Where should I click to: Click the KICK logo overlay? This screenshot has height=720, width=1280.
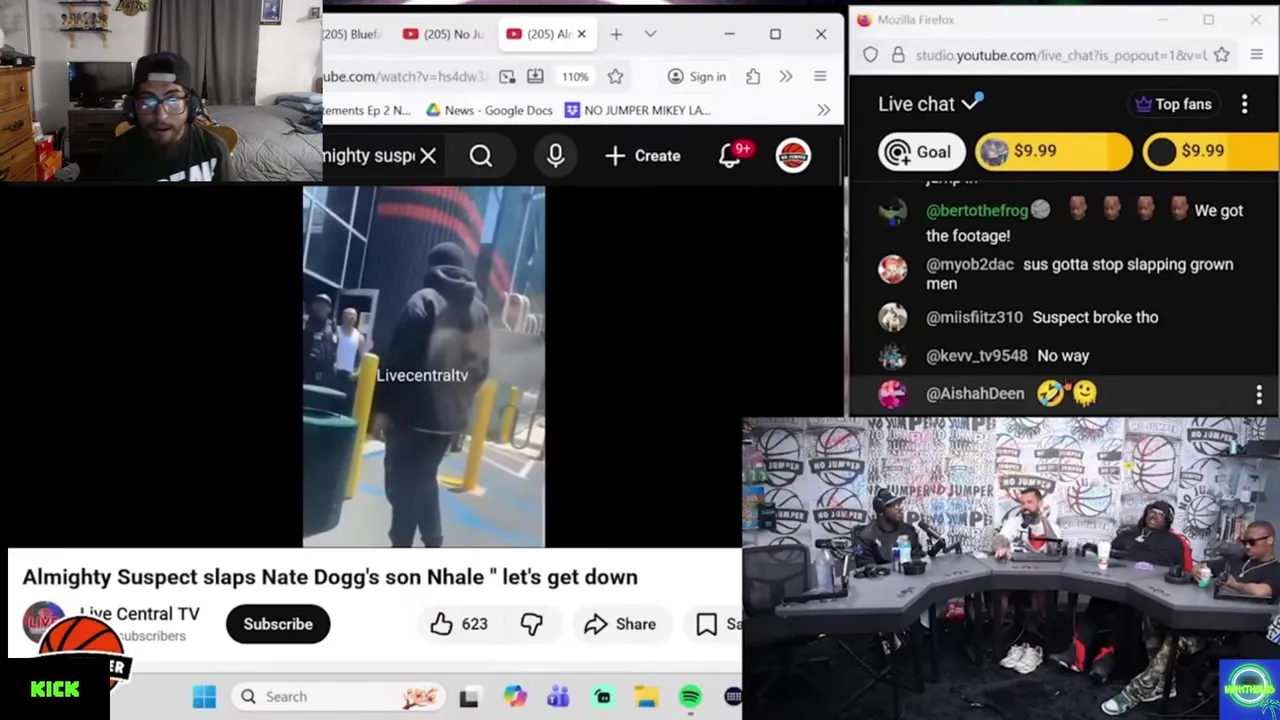click(x=55, y=690)
